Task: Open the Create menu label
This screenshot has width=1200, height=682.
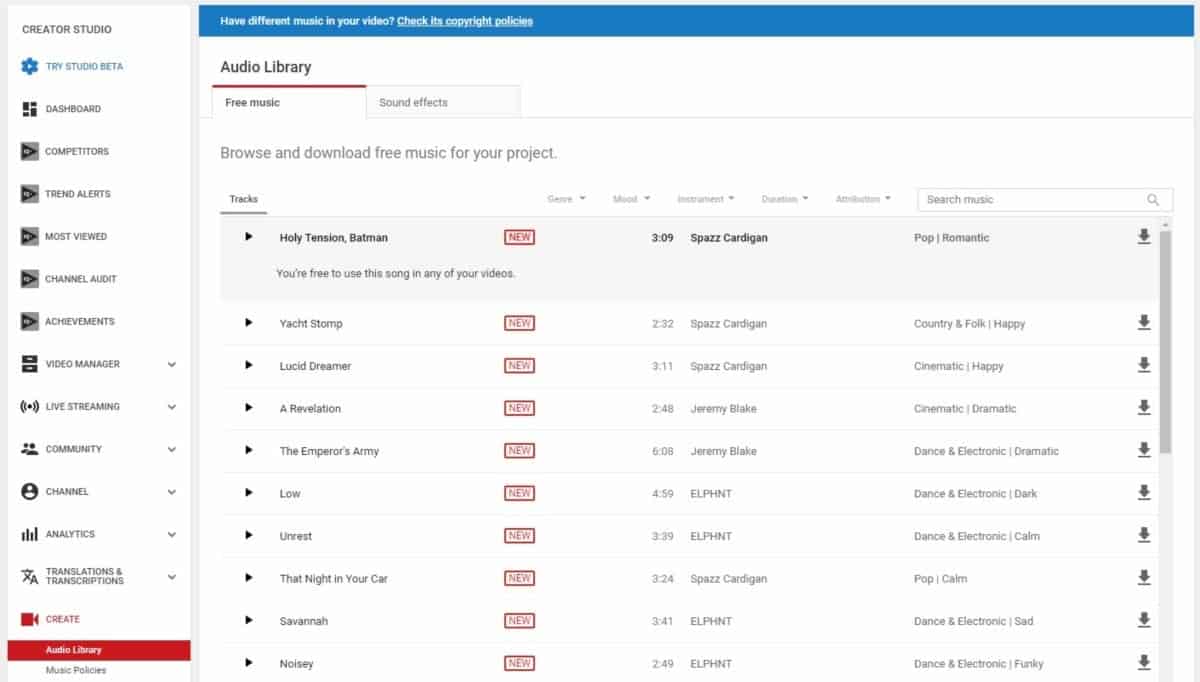Action: [63, 619]
